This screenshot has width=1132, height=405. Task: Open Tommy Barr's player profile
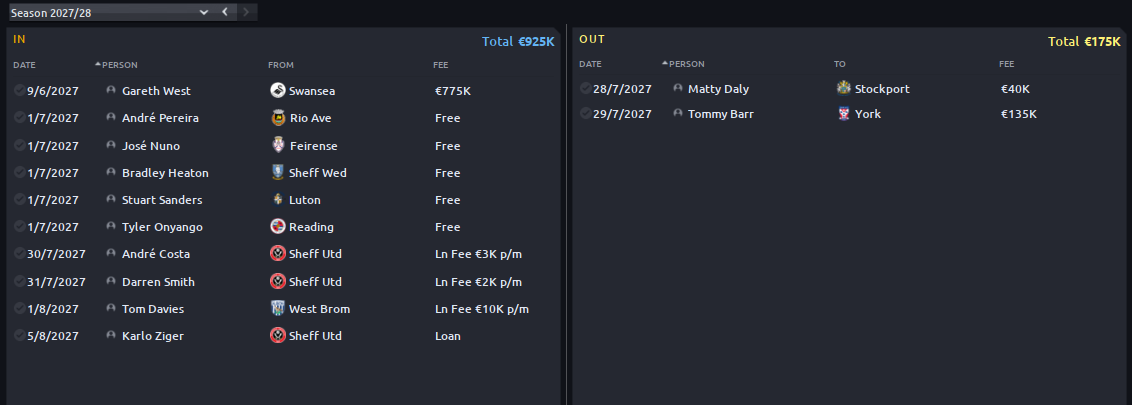(x=720, y=114)
